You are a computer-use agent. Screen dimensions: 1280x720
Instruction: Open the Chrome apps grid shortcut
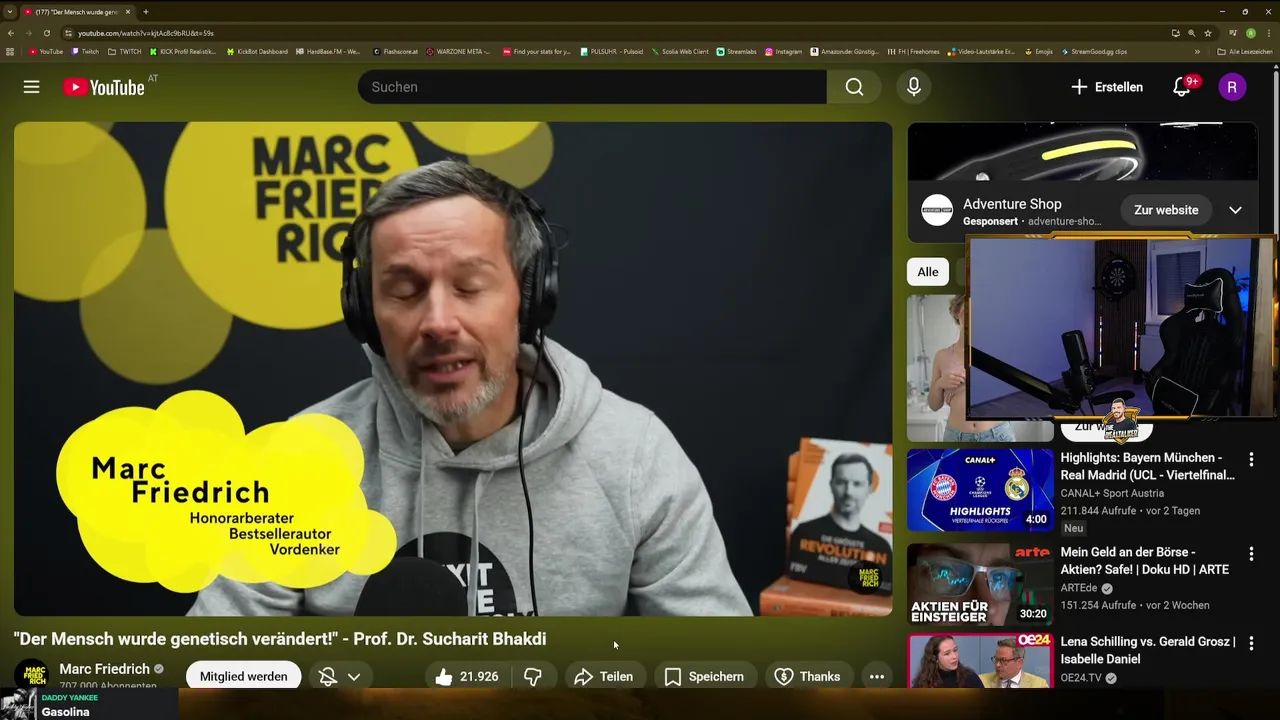point(10,51)
